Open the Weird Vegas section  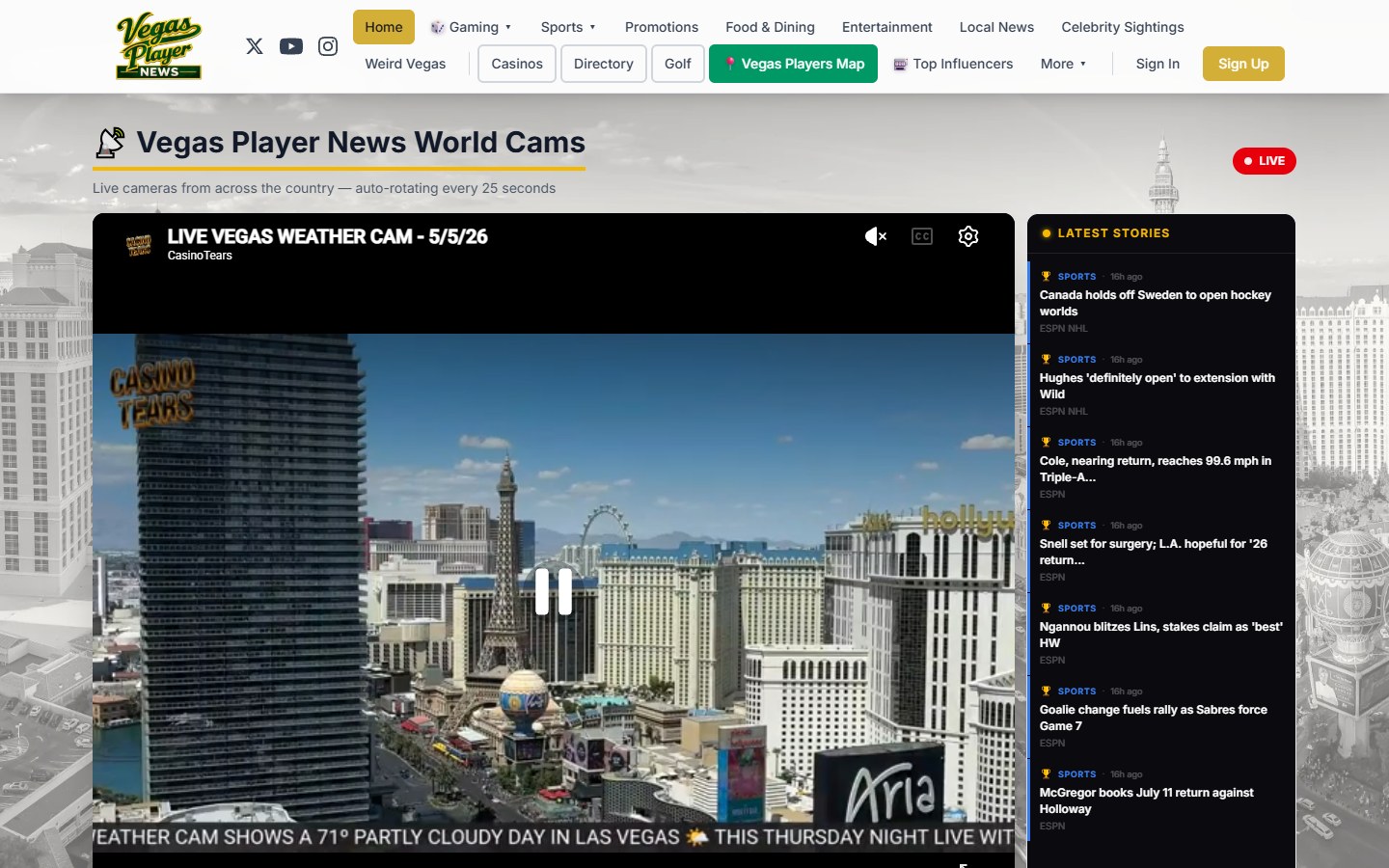click(x=405, y=64)
